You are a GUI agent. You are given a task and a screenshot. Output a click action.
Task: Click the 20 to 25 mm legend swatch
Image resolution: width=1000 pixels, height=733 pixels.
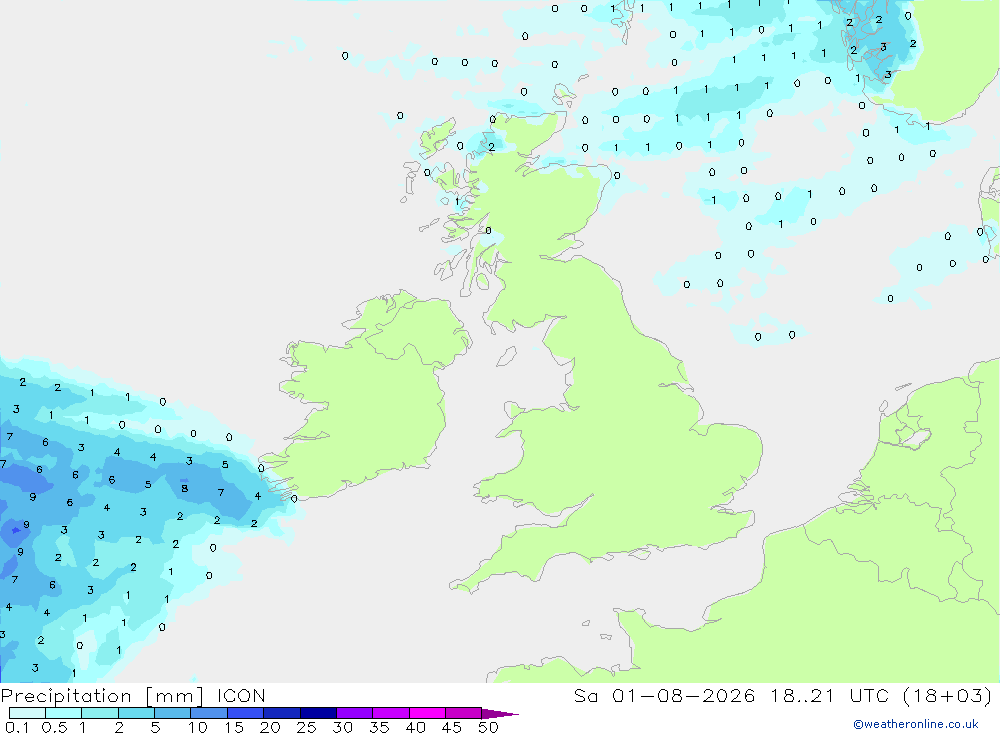pyautogui.click(x=282, y=713)
